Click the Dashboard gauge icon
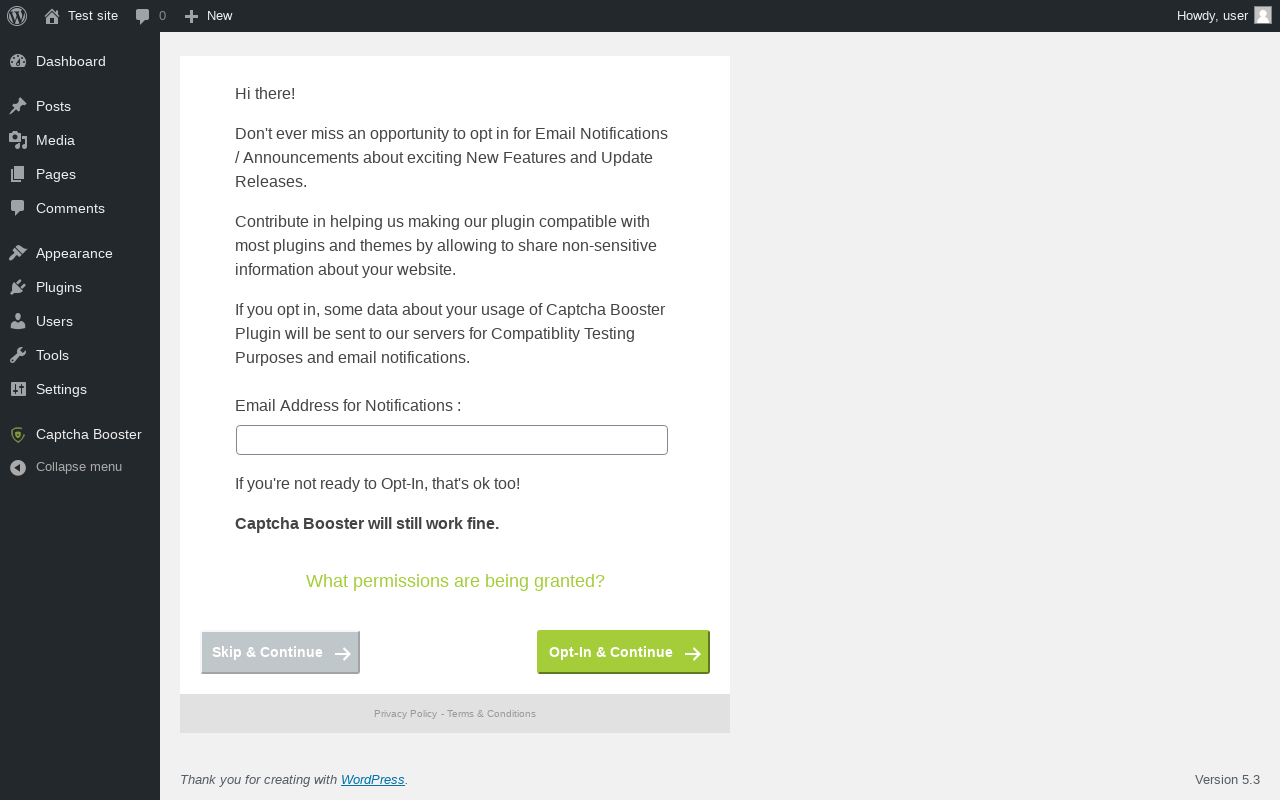The image size is (1280, 800). [x=18, y=61]
